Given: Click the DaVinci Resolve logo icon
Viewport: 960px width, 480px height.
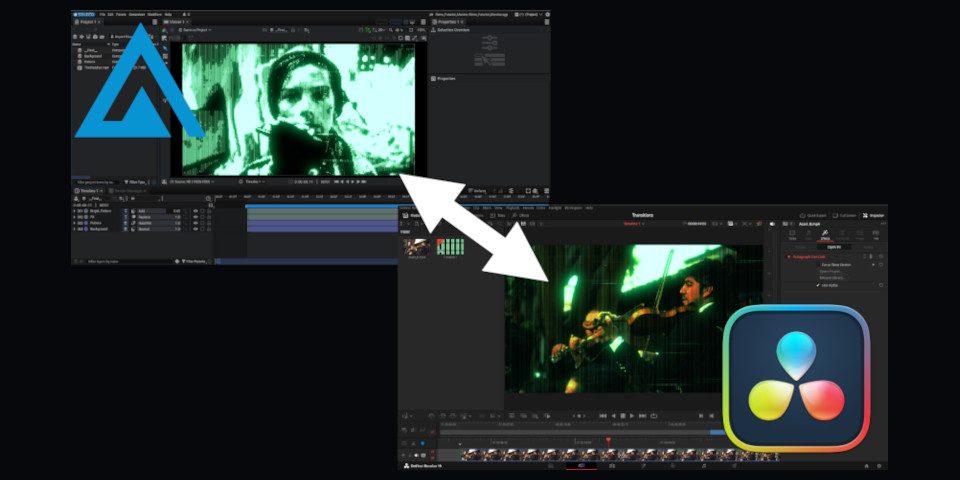Looking at the screenshot, I should coord(796,377).
